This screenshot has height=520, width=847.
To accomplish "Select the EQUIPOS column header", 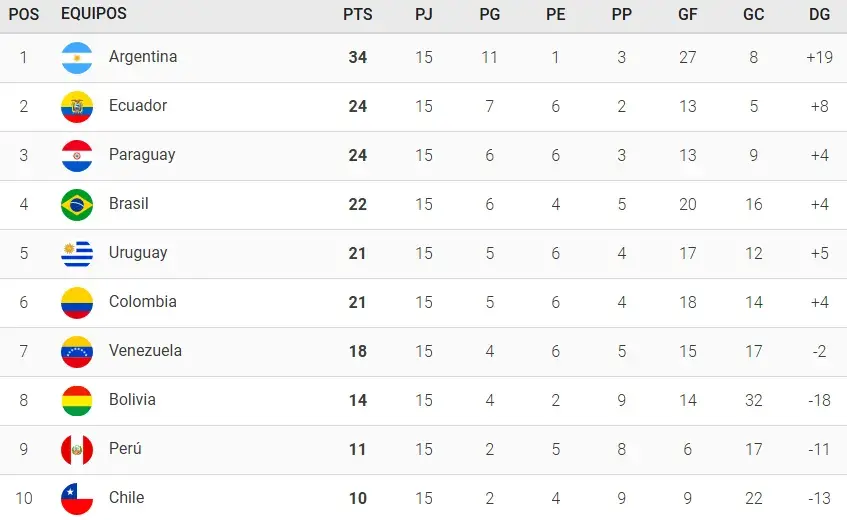I will coord(94,13).
